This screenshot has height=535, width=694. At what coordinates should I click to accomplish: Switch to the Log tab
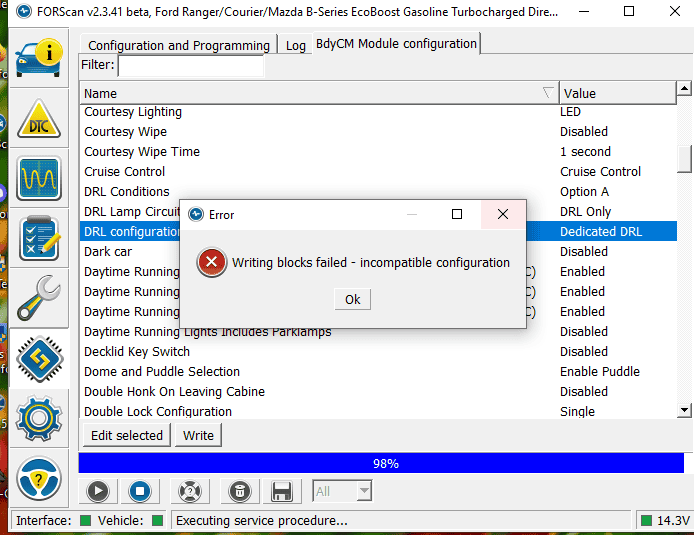(x=296, y=46)
